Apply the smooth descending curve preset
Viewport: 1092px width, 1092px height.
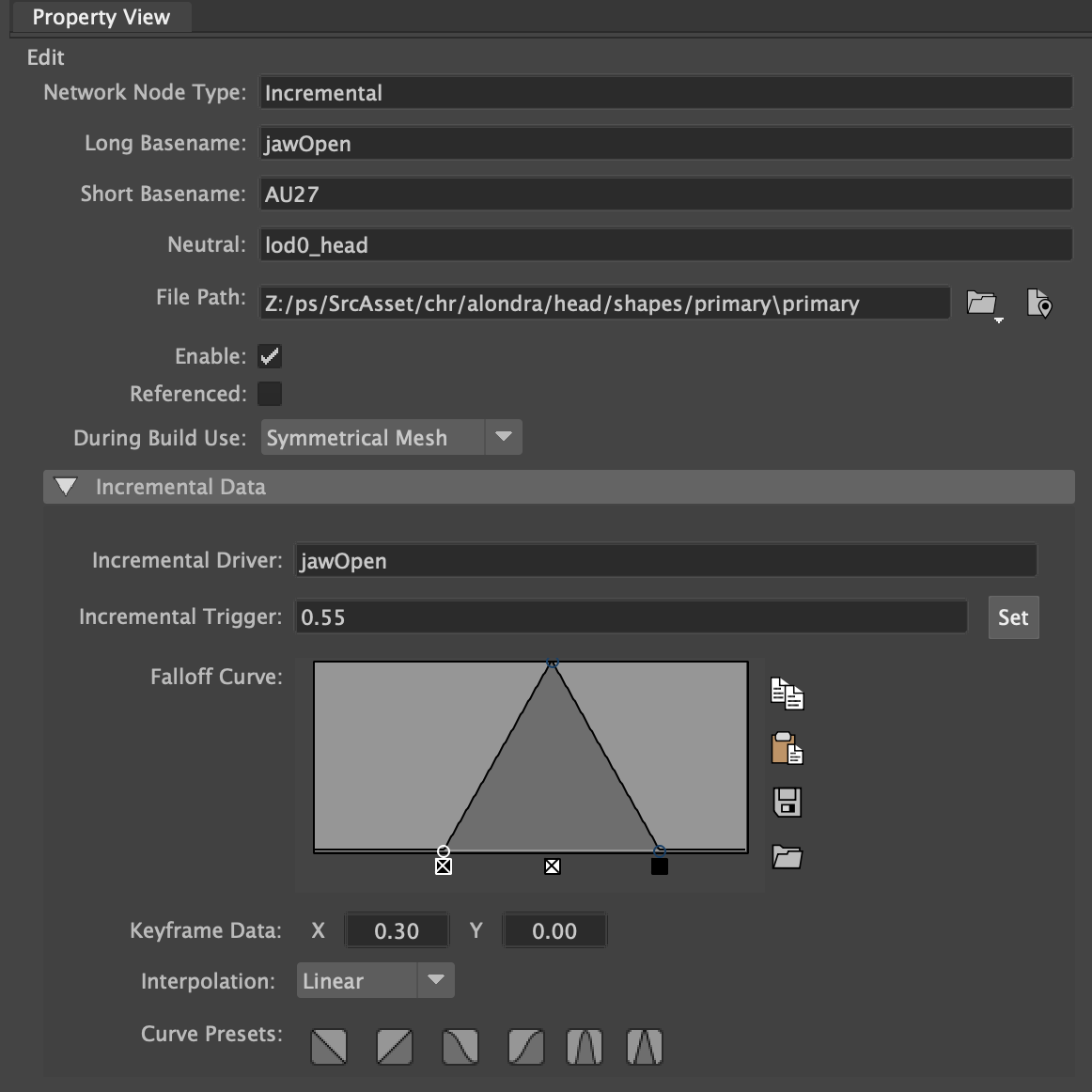460,1047
